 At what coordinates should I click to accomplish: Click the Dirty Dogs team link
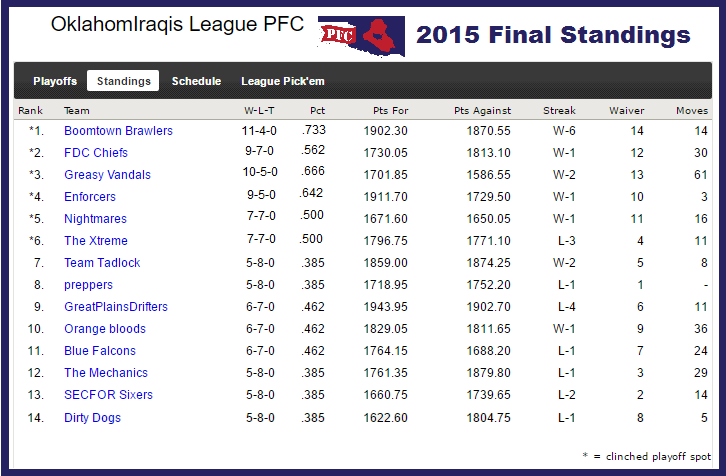tap(93, 418)
